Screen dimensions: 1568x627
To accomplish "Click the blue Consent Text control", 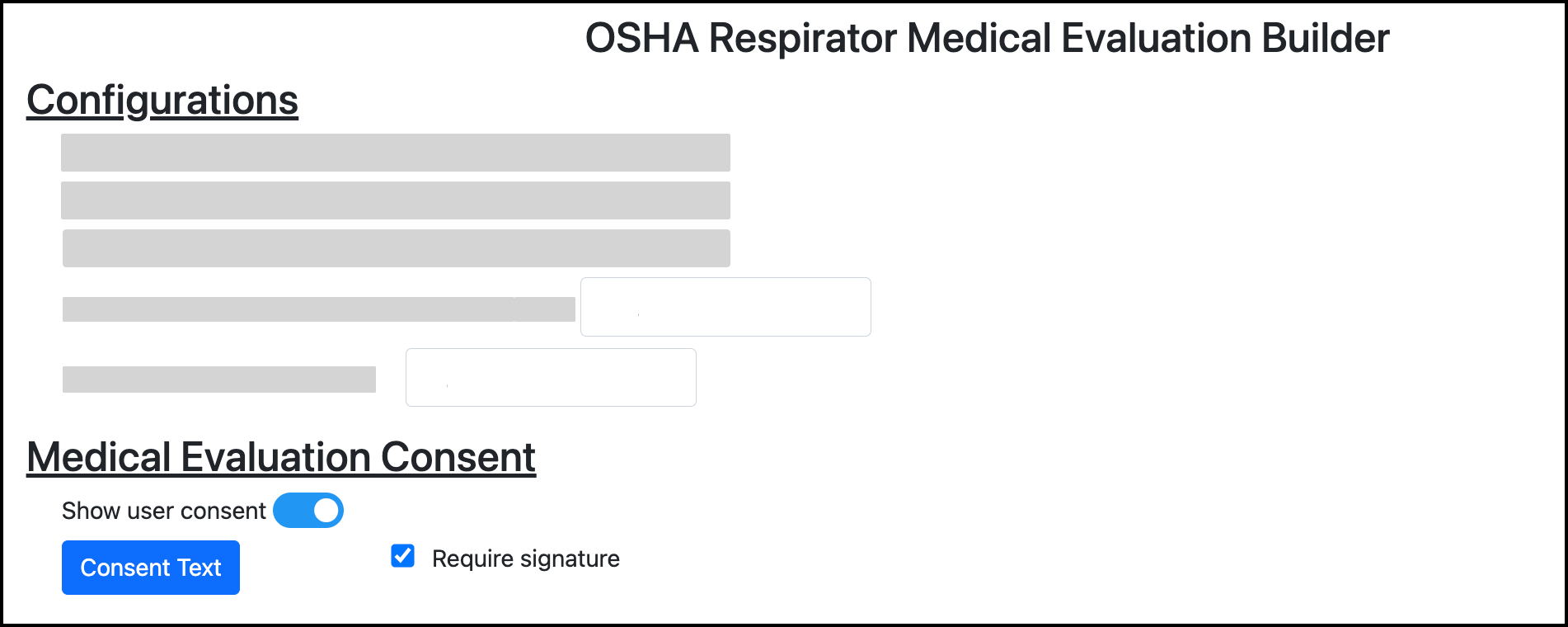I will tap(150, 567).
